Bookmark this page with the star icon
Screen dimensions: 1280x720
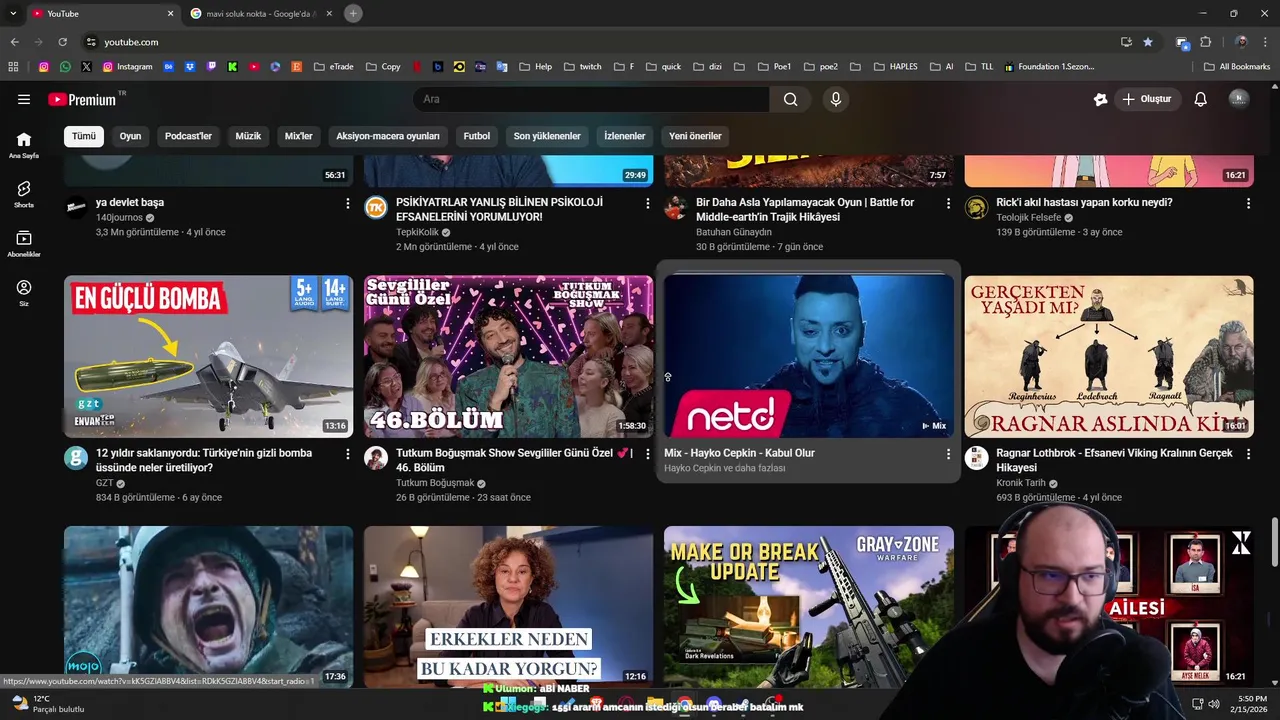tap(1148, 42)
